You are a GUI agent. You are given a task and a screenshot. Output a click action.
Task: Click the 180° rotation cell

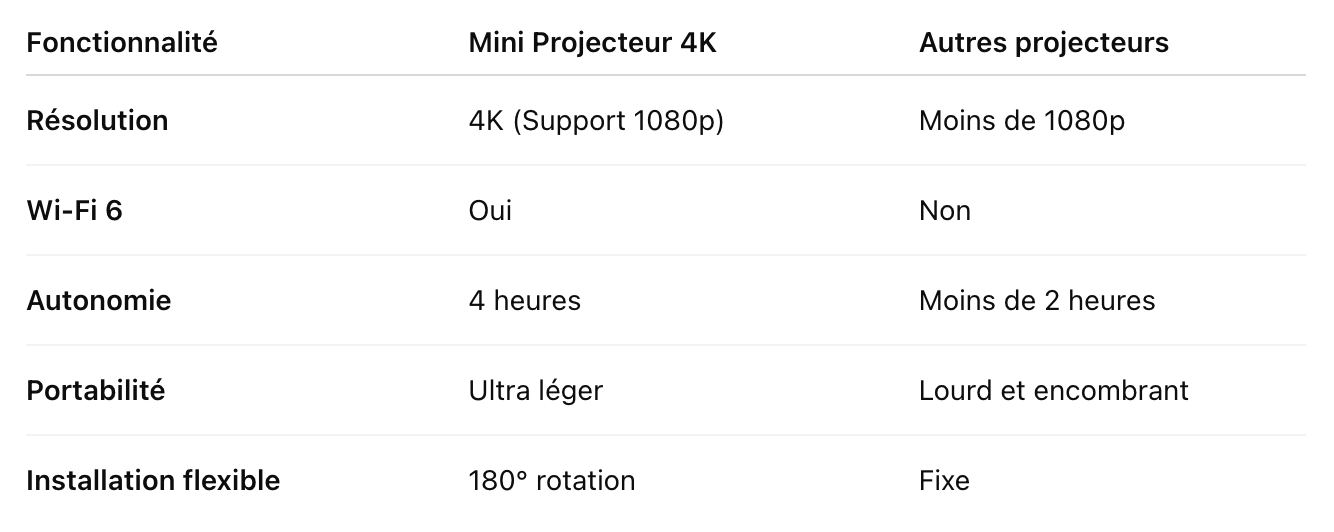point(551,481)
